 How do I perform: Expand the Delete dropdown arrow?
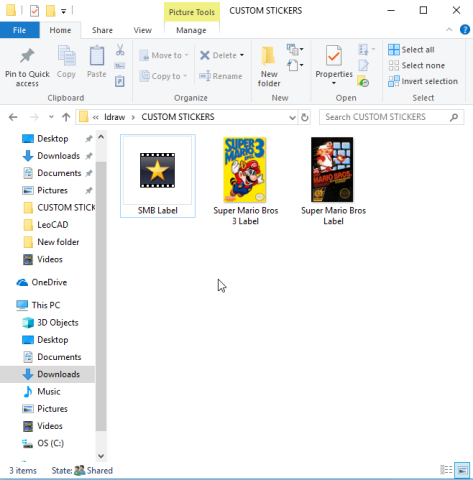242,55
